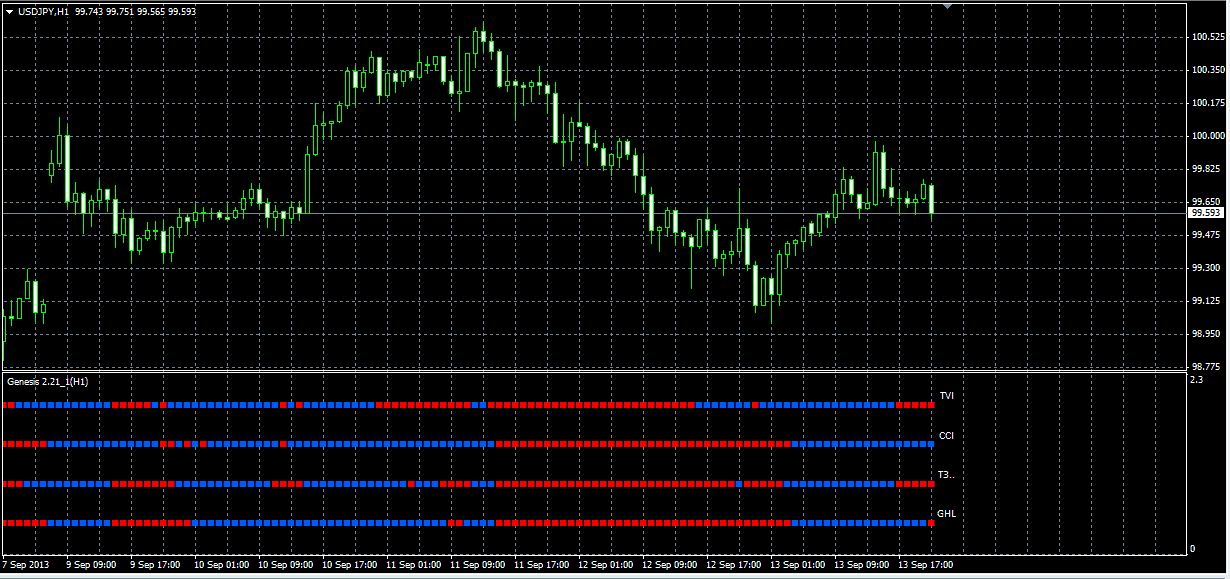Screen dimensions: 1230x579
Task: Click the 100.000 price axis label
Action: (x=1208, y=136)
